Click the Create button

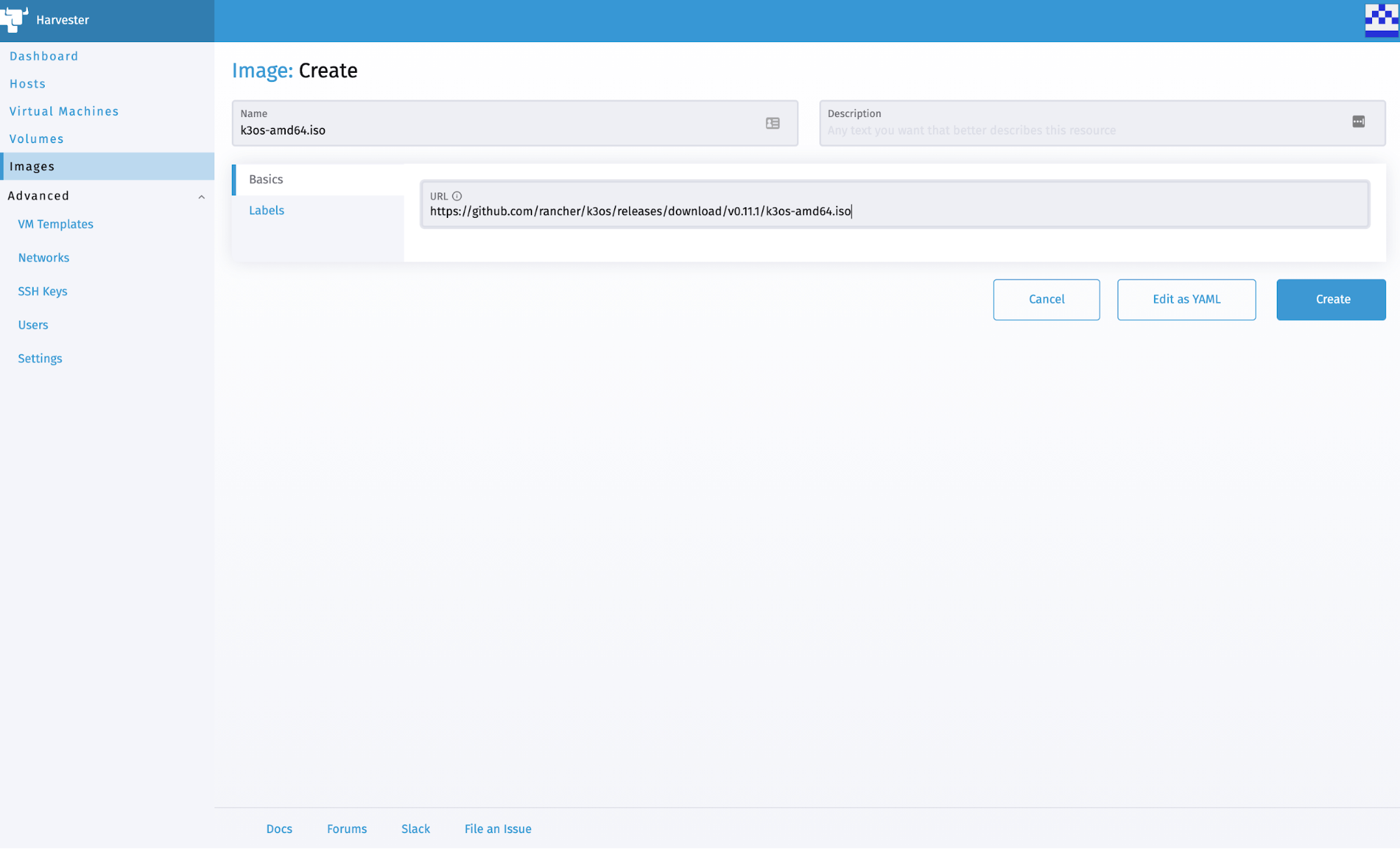[x=1331, y=299]
